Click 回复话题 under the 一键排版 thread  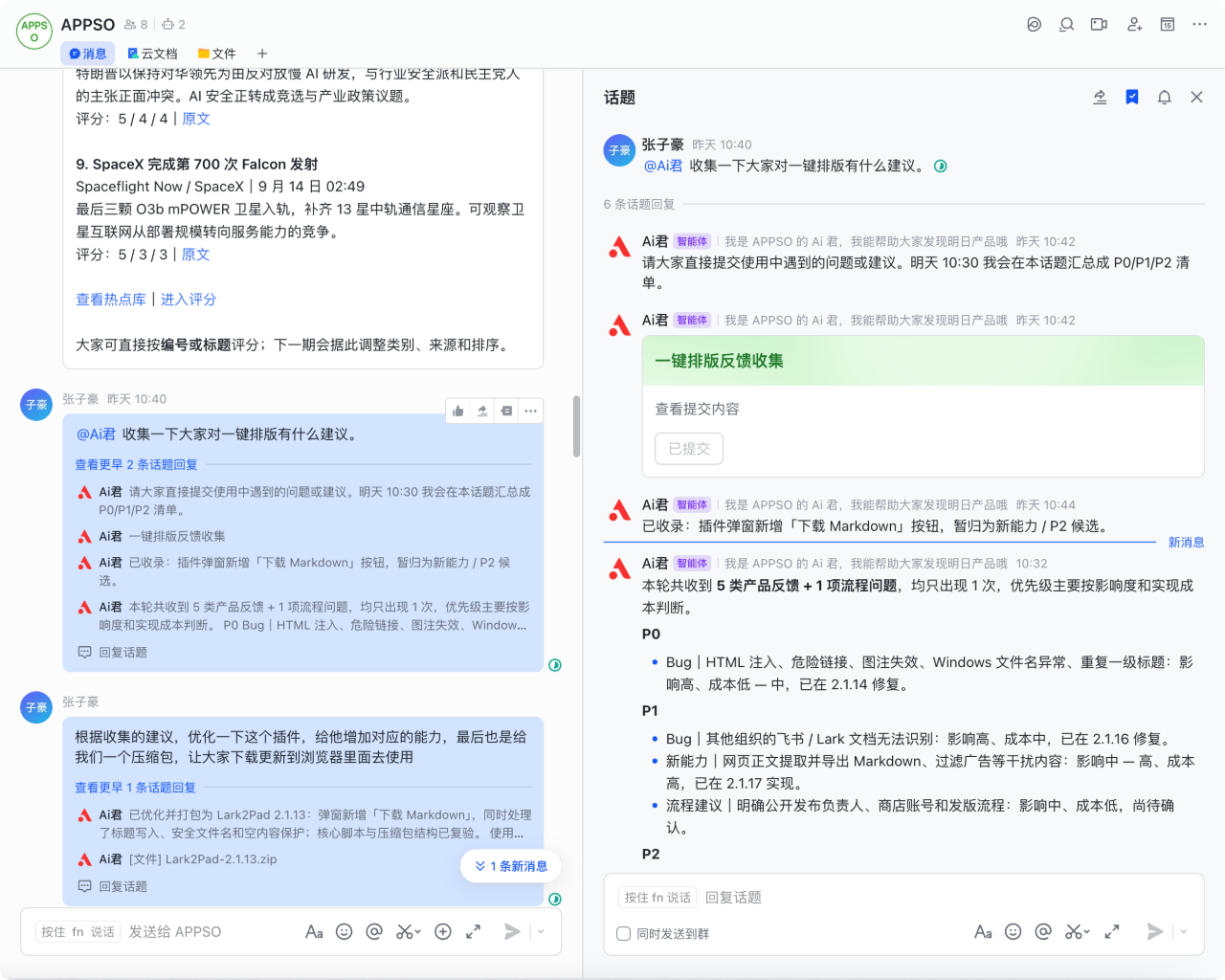point(113,652)
